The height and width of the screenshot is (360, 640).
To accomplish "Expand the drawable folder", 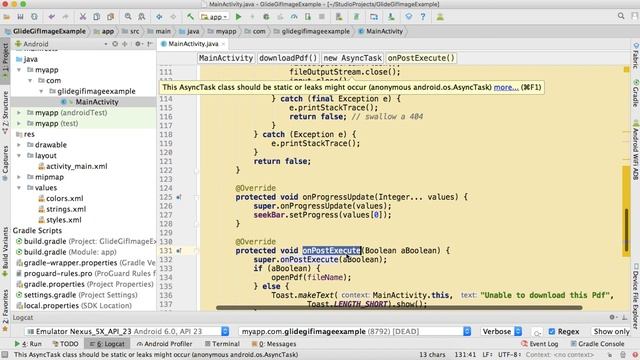I will pyautogui.click(x=19, y=145).
